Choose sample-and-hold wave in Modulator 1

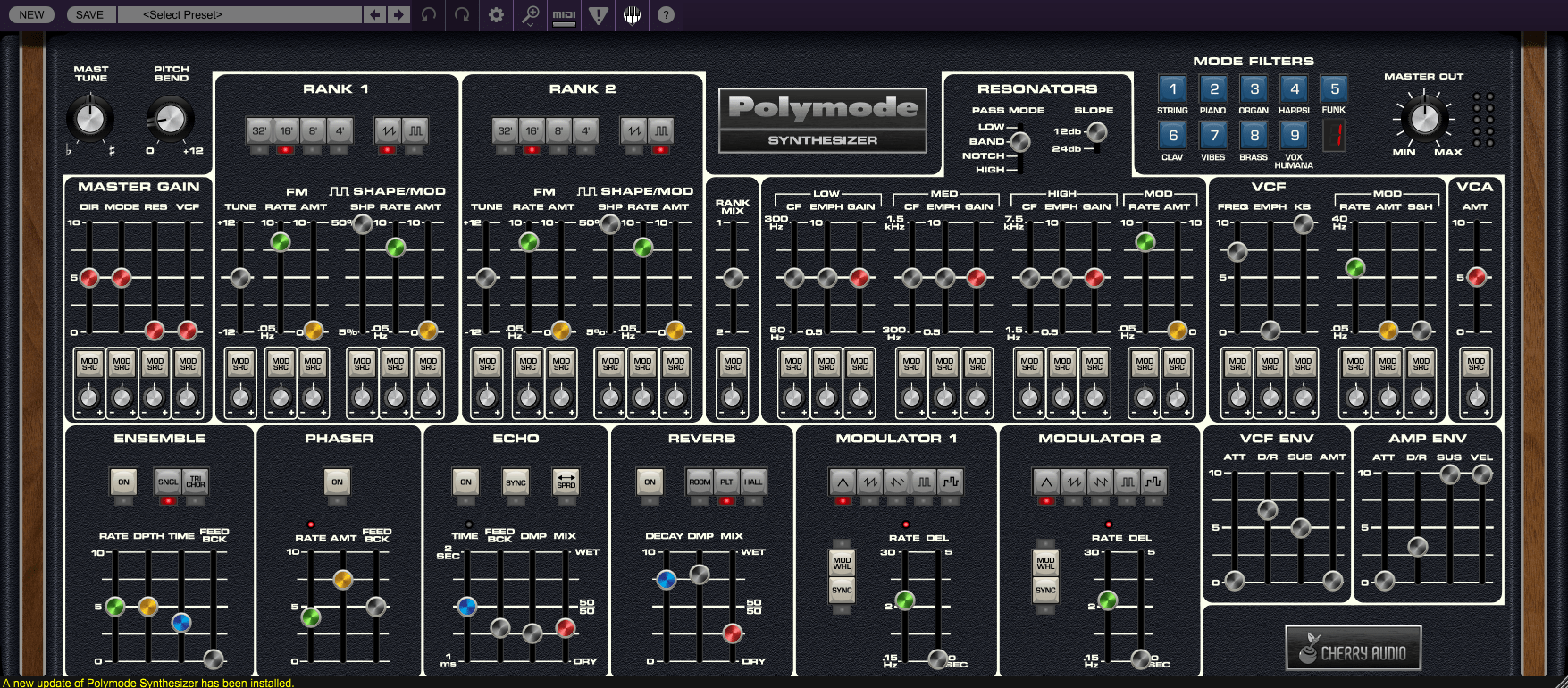951,482
